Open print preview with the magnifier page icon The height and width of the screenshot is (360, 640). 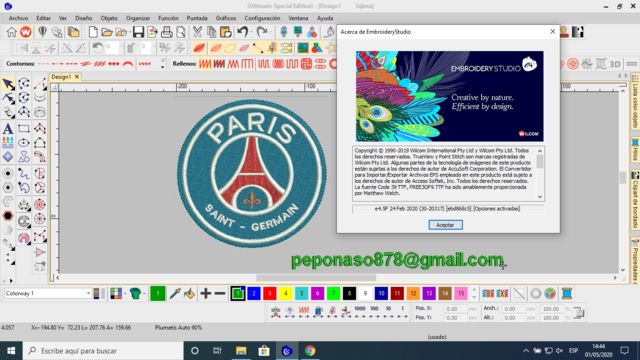pyautogui.click(x=180, y=32)
